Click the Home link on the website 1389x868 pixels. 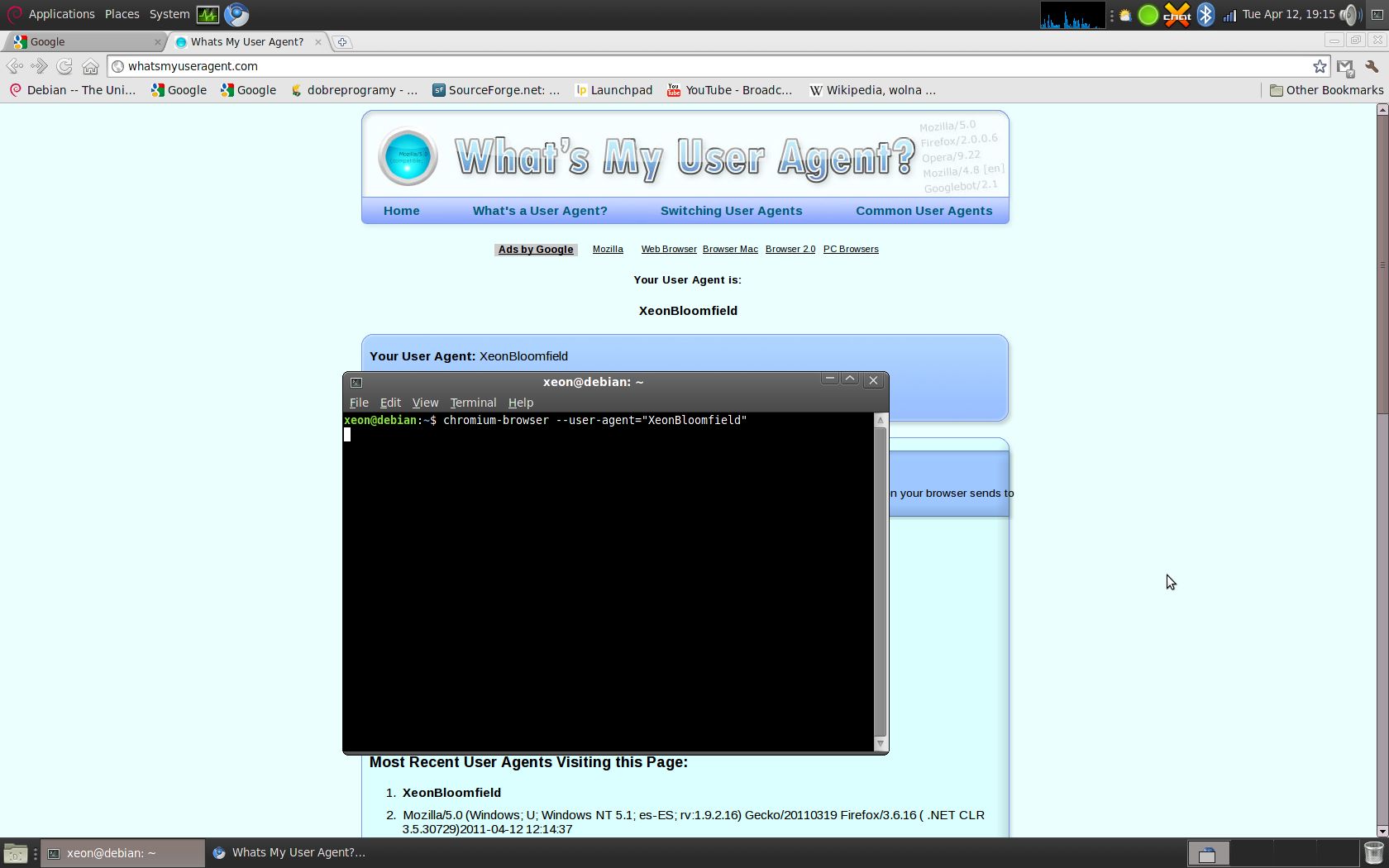click(x=402, y=211)
